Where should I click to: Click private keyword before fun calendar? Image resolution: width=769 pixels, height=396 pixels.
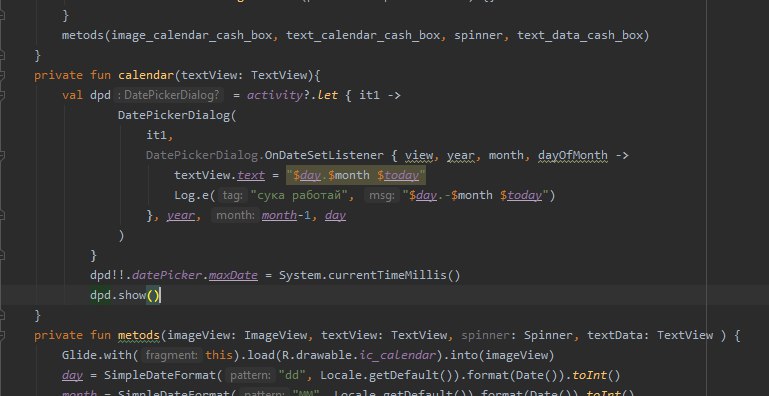[x=58, y=75]
